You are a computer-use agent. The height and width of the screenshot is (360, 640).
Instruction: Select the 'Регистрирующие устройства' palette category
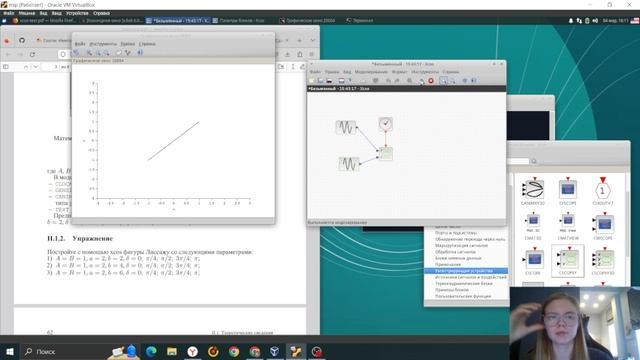(466, 271)
